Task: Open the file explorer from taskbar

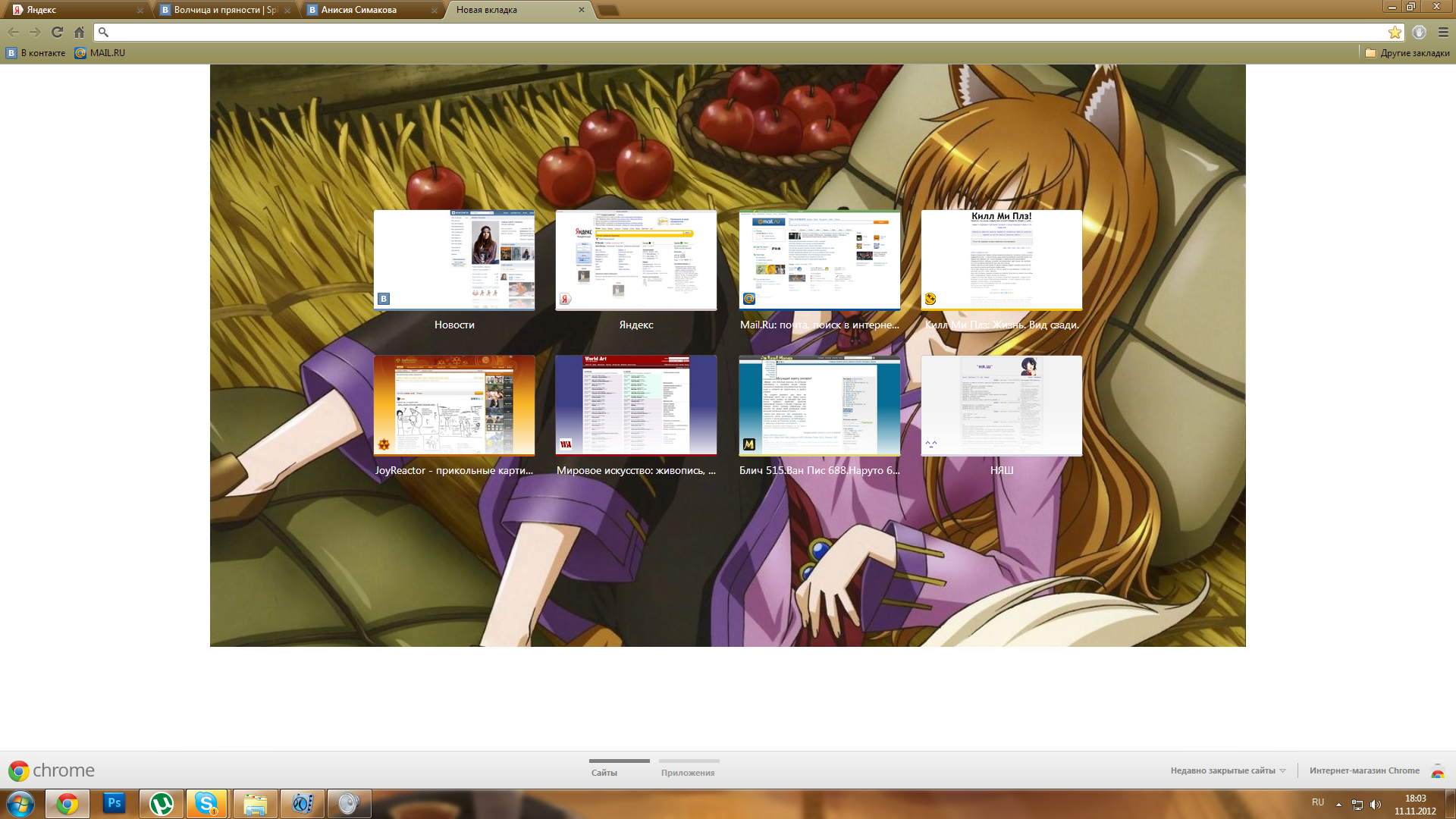Action: click(x=255, y=804)
